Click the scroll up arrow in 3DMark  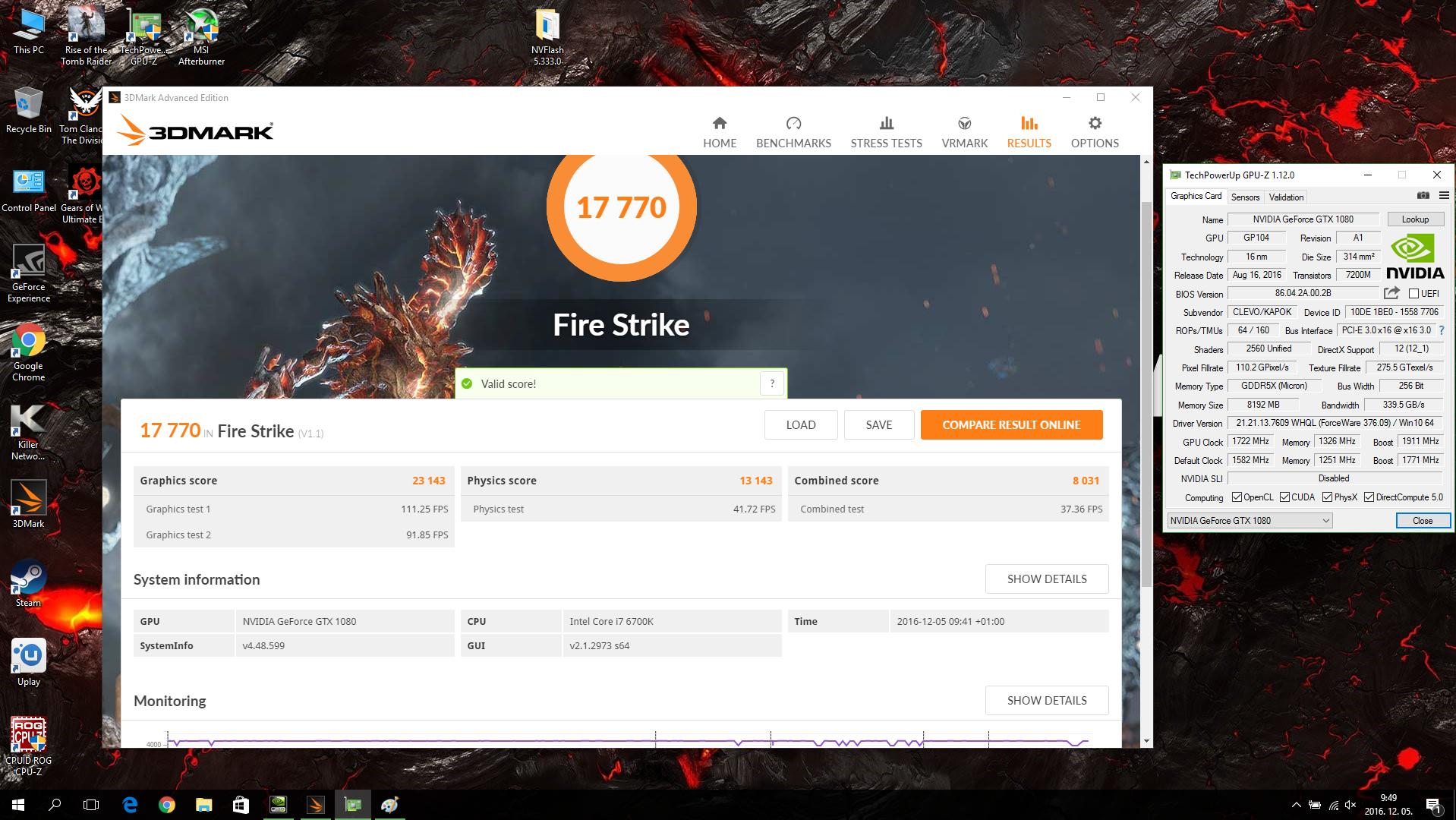1146,162
